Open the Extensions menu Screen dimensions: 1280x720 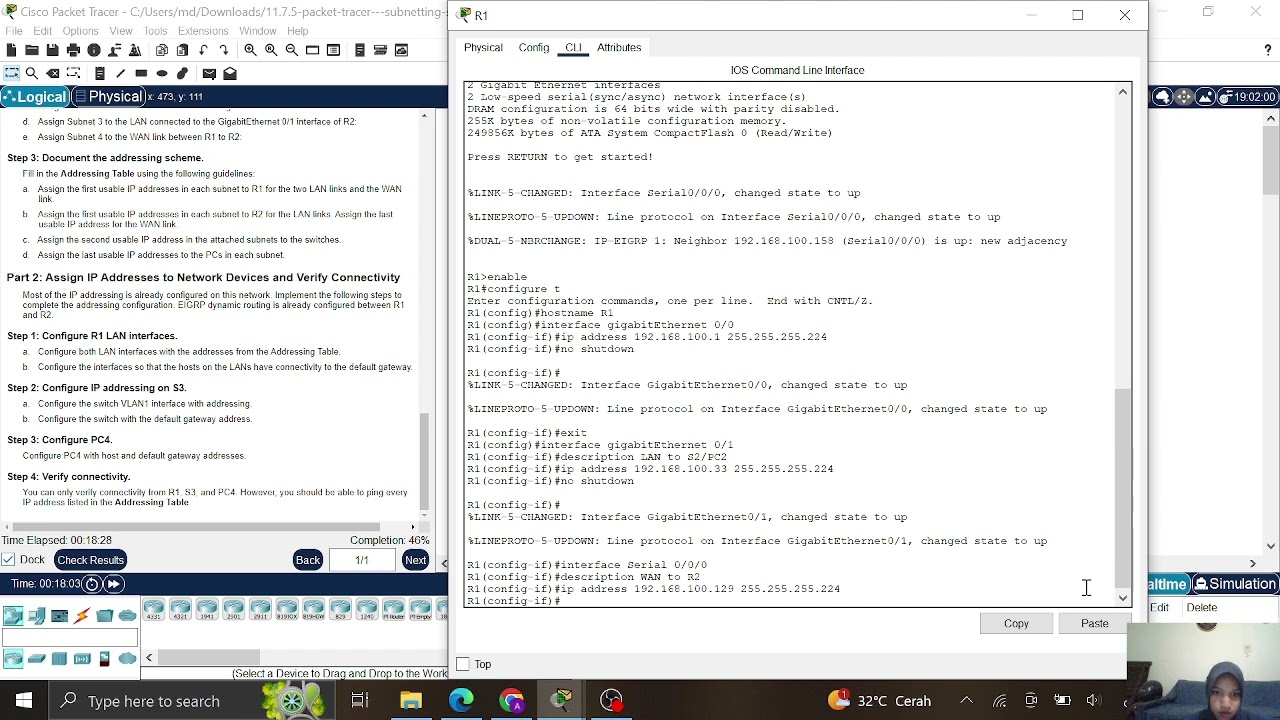[x=203, y=31]
